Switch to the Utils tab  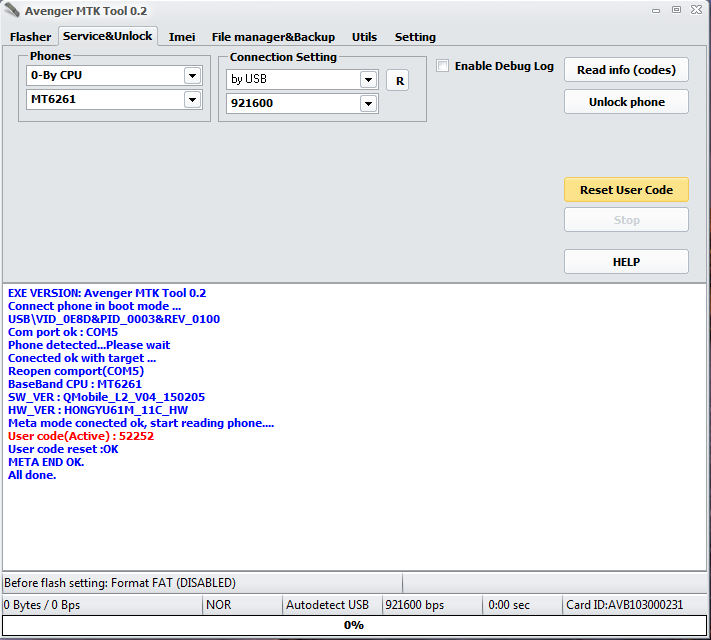[x=364, y=37]
